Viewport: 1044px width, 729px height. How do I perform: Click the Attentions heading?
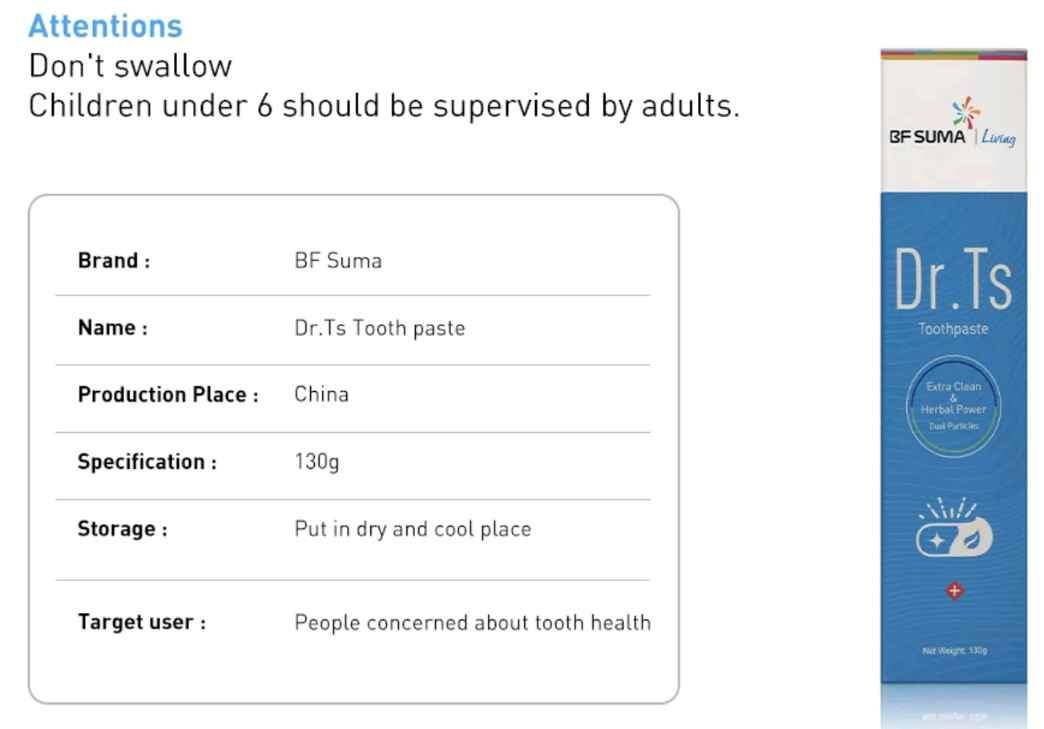(105, 26)
